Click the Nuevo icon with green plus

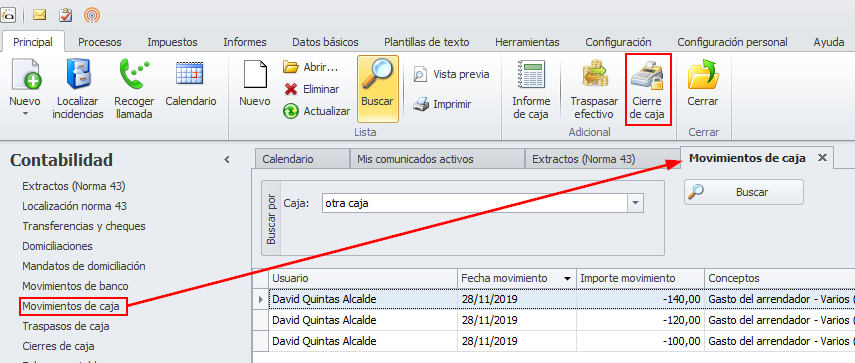25,75
